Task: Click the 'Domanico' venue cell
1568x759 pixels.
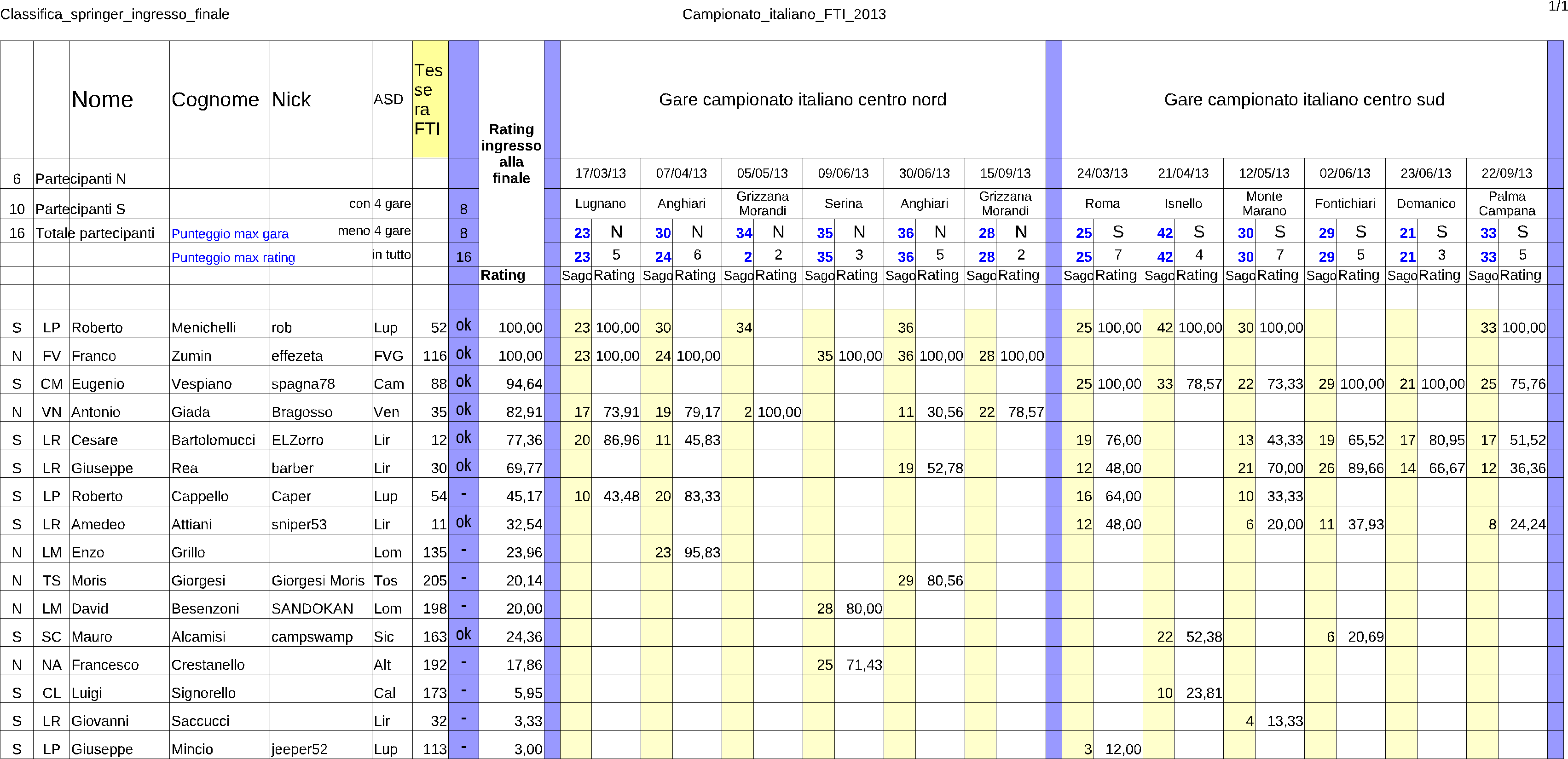Action: click(1426, 204)
